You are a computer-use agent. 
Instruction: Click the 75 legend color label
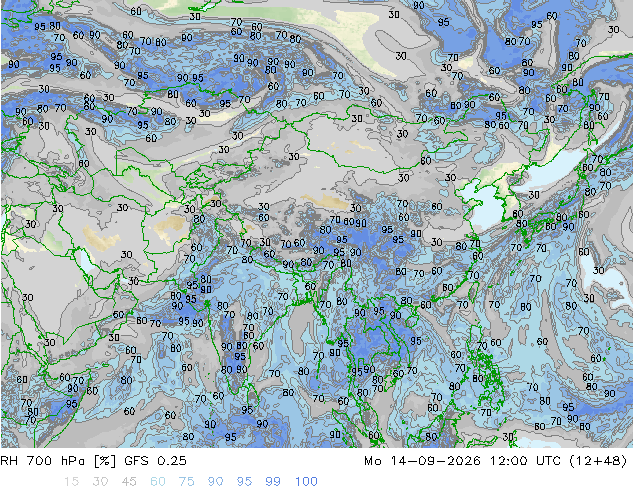(x=186, y=482)
